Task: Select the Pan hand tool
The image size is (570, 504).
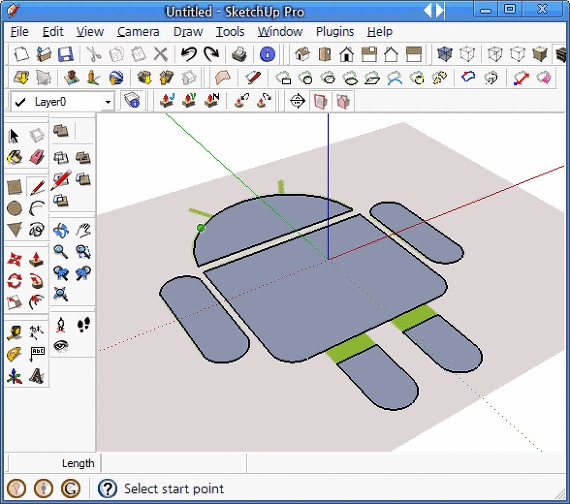Action: [x=83, y=230]
